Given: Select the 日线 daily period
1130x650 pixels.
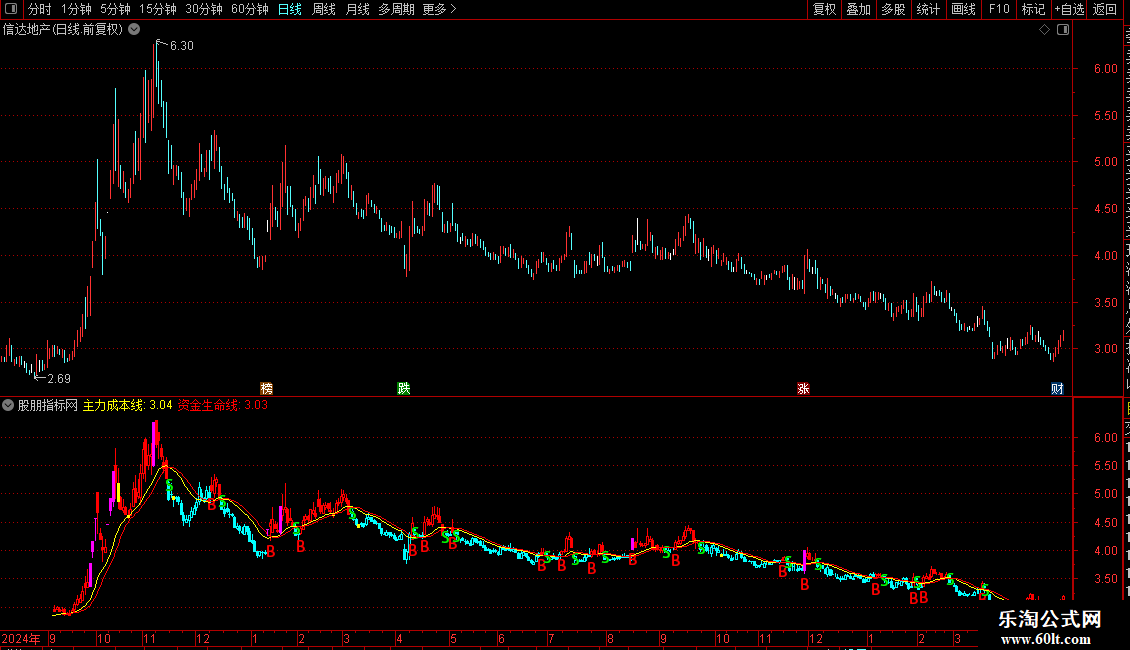Looking at the screenshot, I should pyautogui.click(x=290, y=9).
